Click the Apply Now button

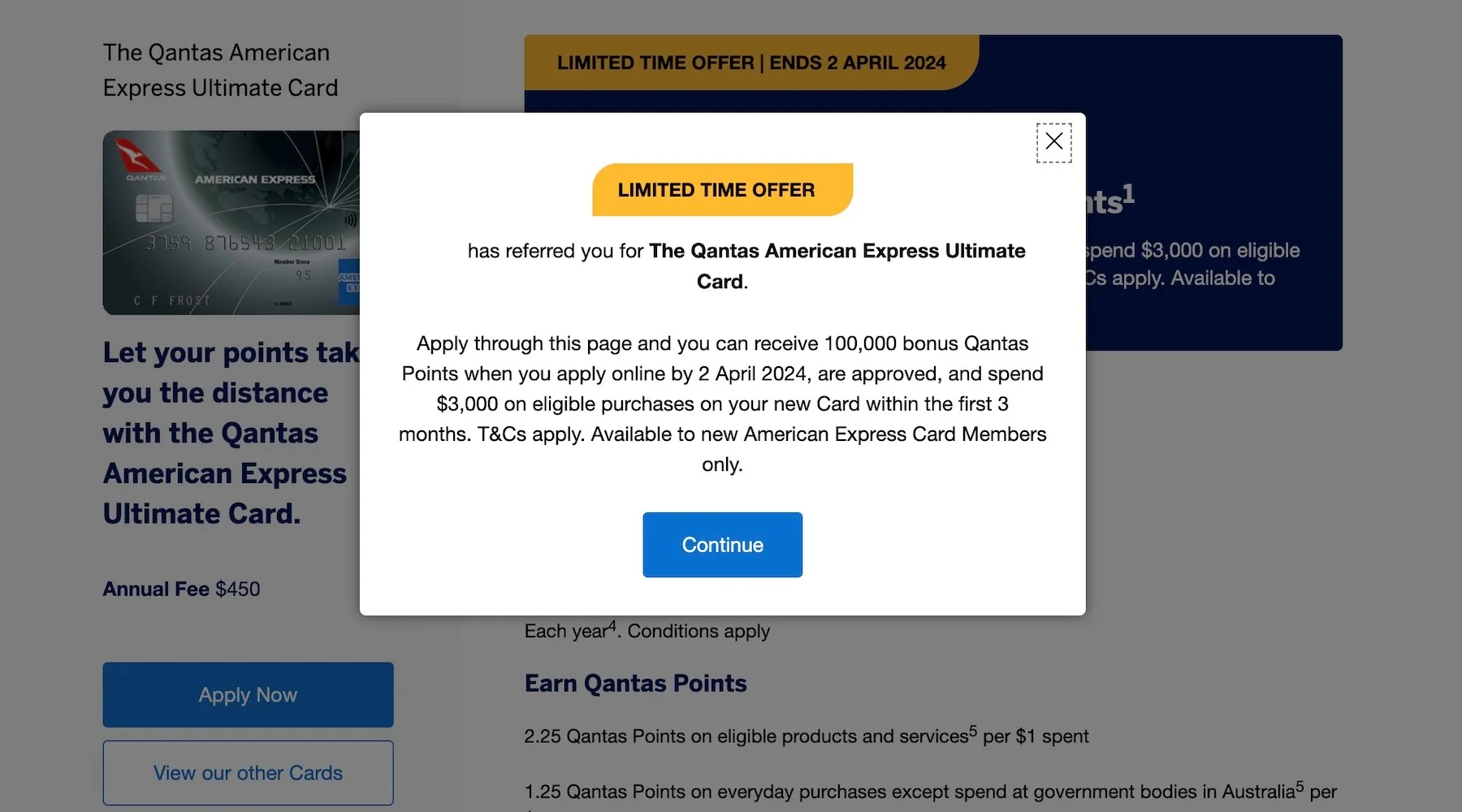248,695
